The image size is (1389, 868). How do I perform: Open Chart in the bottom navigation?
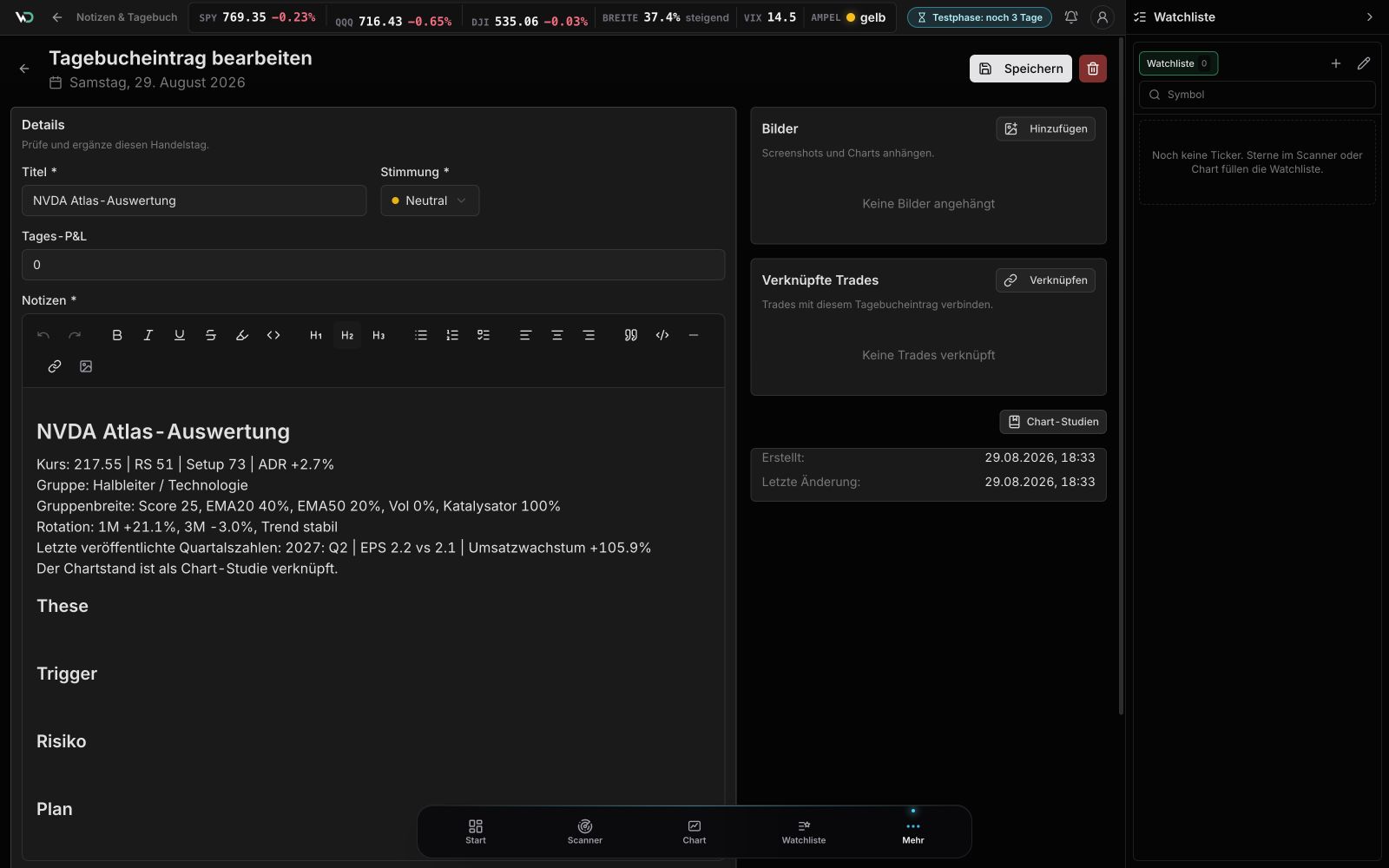click(694, 832)
